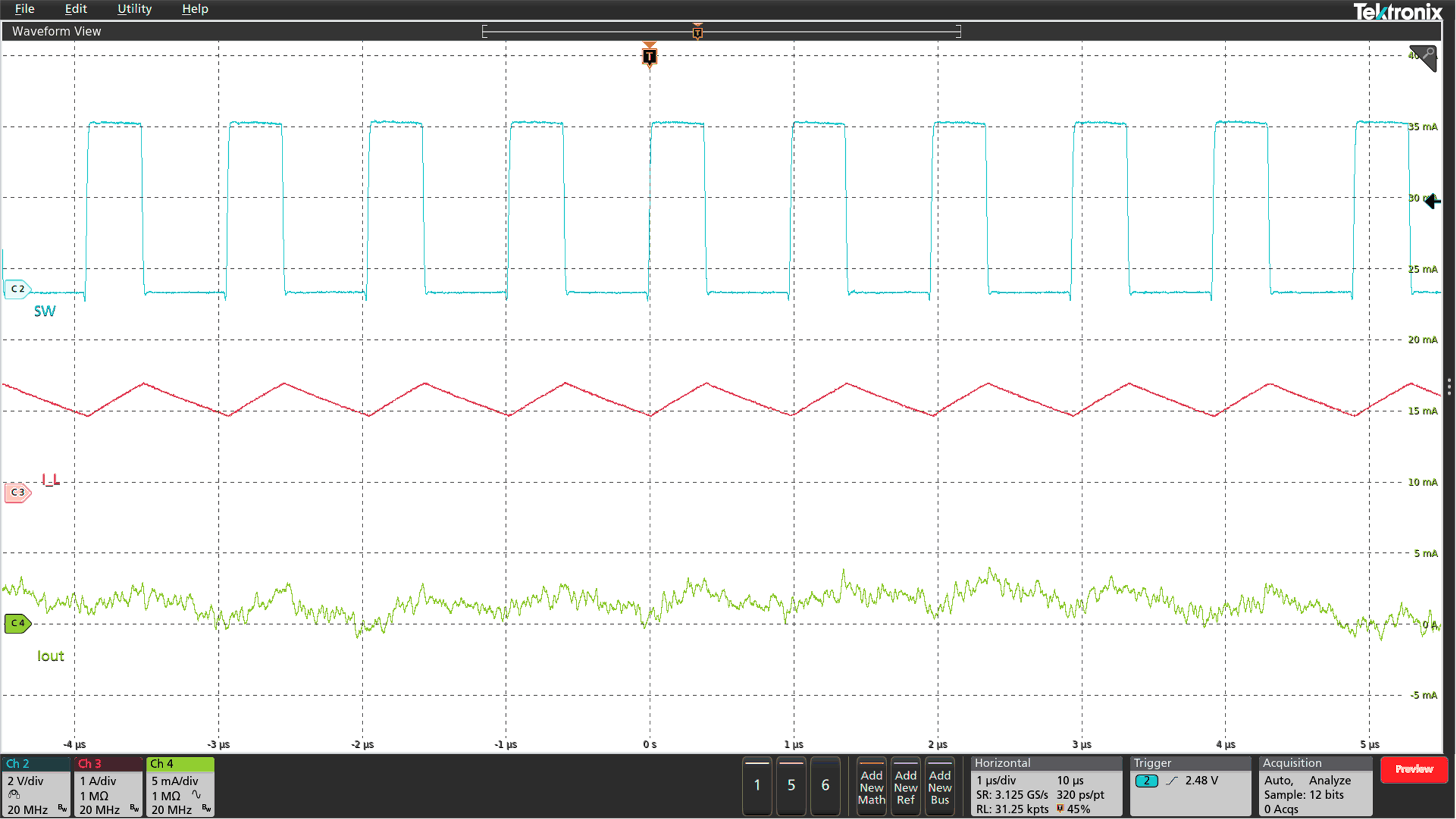This screenshot has width=1456, height=819.
Task: Select the C2 waveform handle labeled SW
Action: coord(17,289)
